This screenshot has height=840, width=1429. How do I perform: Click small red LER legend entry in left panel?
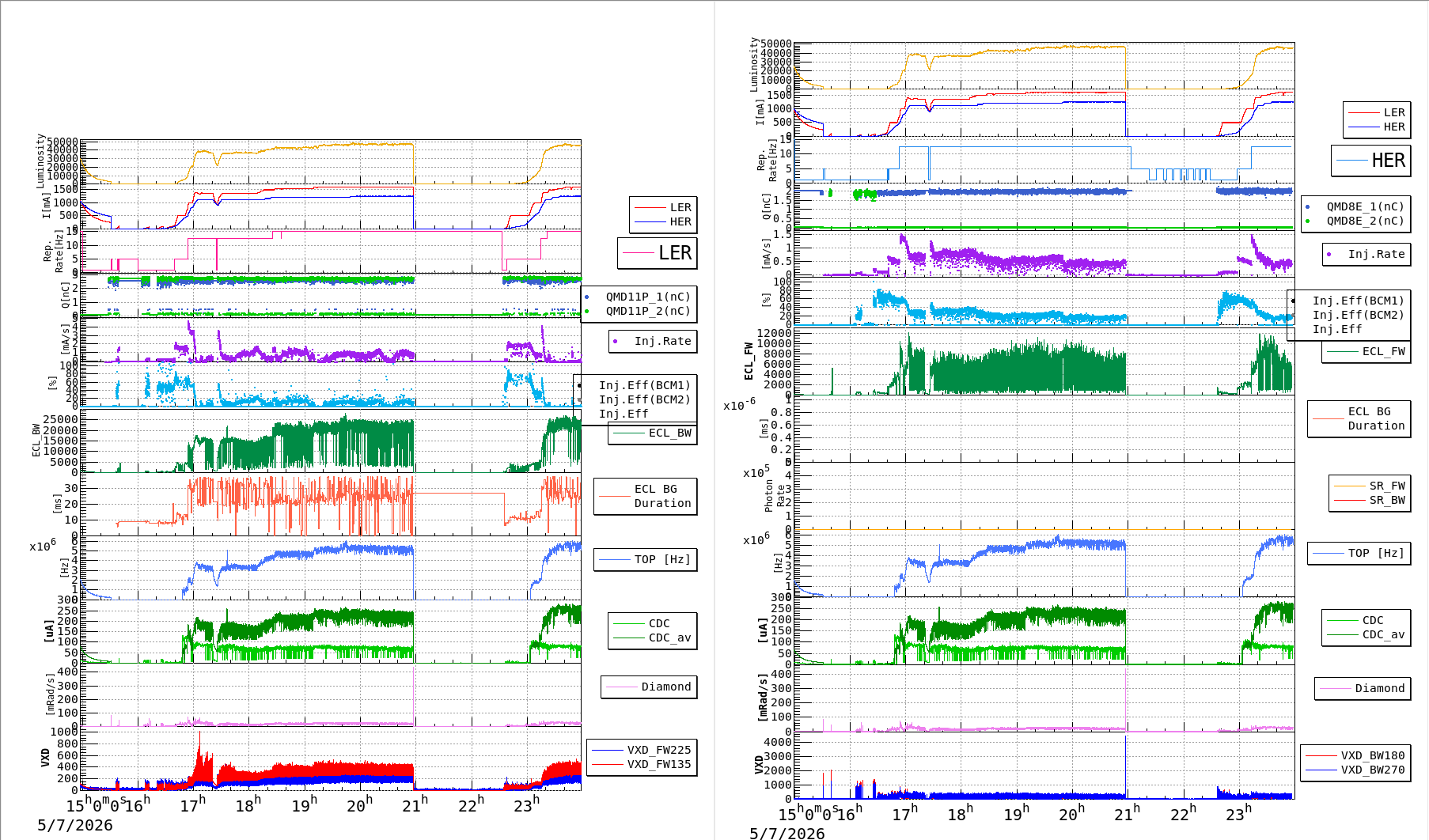(x=680, y=207)
